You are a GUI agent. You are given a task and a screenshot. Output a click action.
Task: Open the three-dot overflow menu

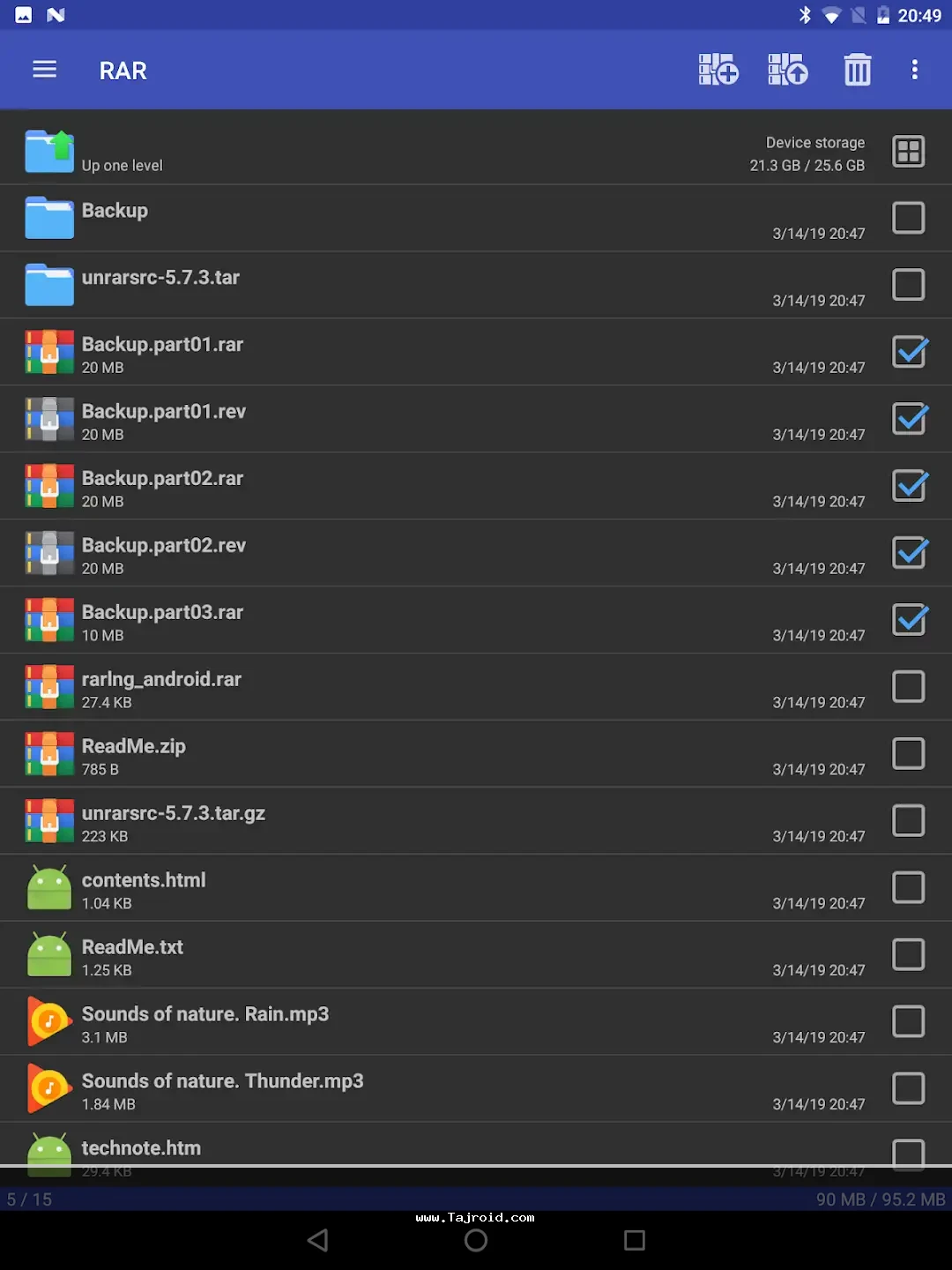pos(915,70)
